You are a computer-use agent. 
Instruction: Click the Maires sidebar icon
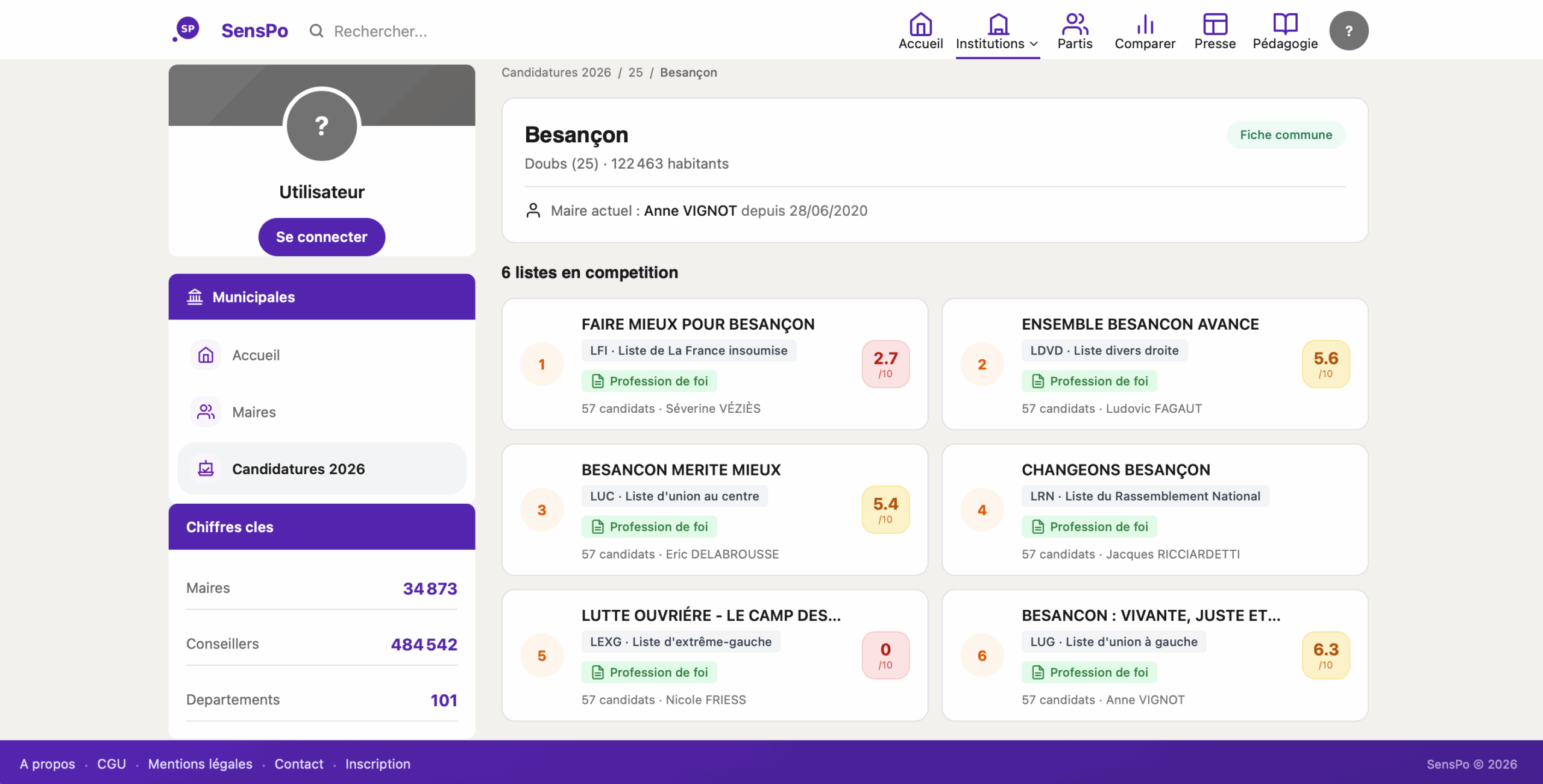[x=206, y=412]
